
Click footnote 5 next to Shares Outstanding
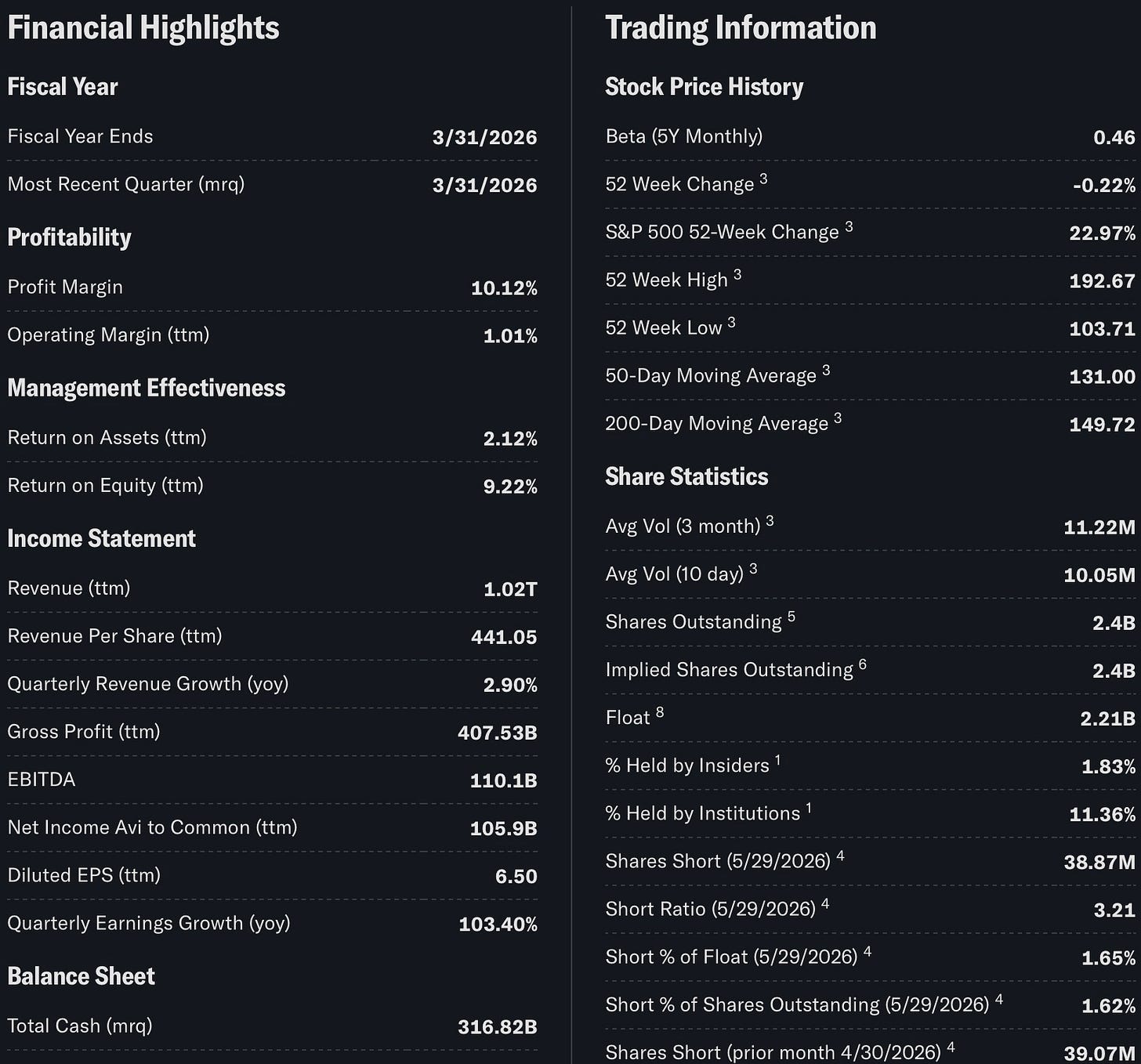(x=791, y=617)
